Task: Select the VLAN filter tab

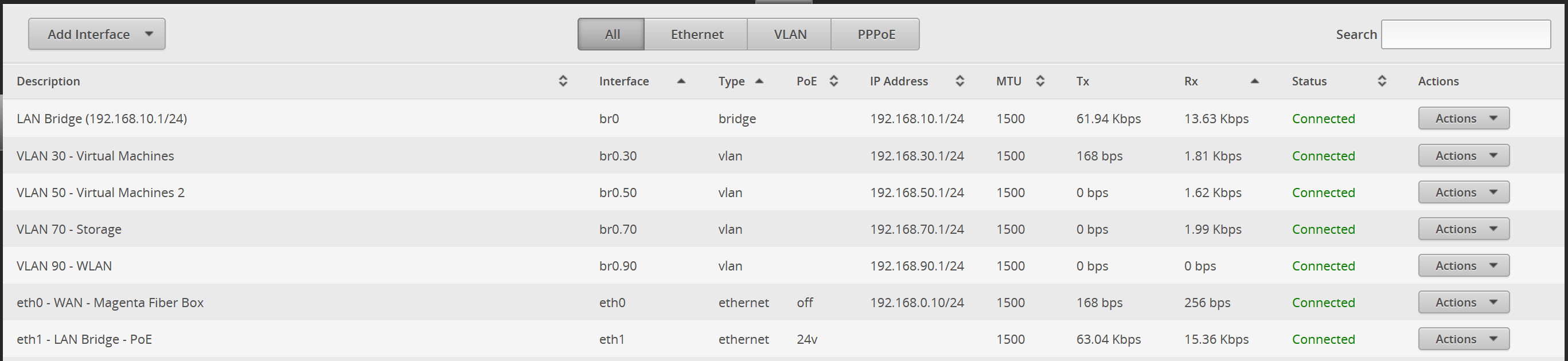Action: click(789, 34)
